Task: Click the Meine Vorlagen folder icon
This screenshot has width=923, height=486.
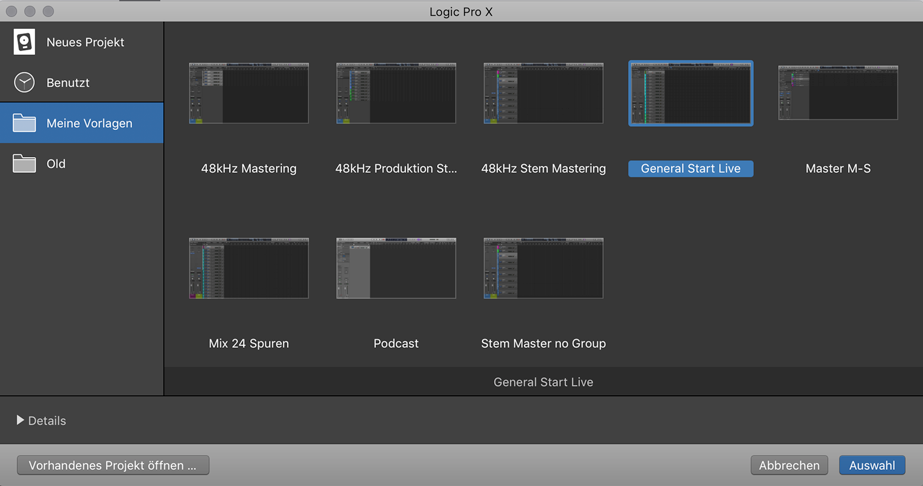Action: 24,123
